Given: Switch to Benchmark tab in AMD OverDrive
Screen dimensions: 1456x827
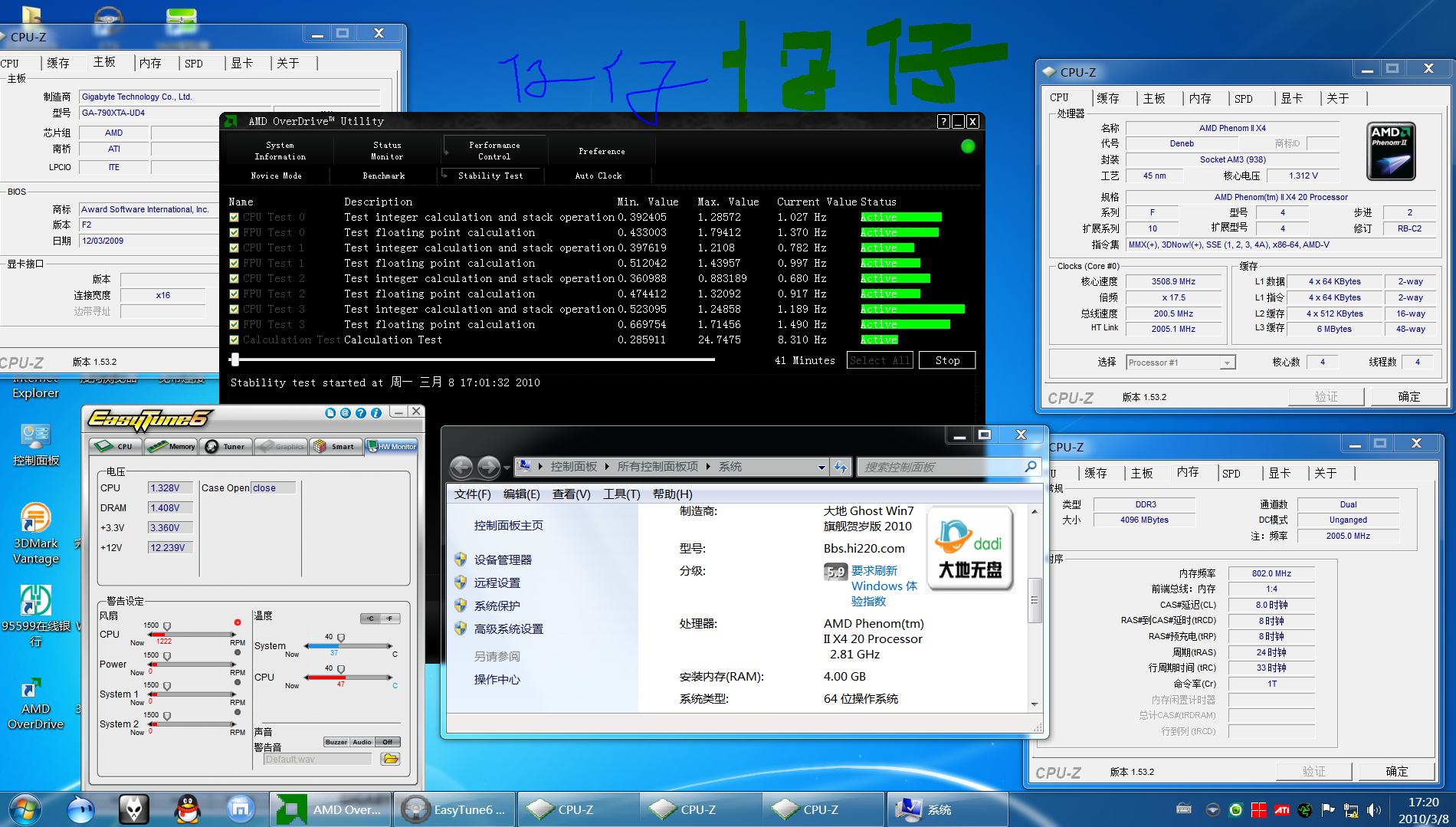Looking at the screenshot, I should point(383,176).
